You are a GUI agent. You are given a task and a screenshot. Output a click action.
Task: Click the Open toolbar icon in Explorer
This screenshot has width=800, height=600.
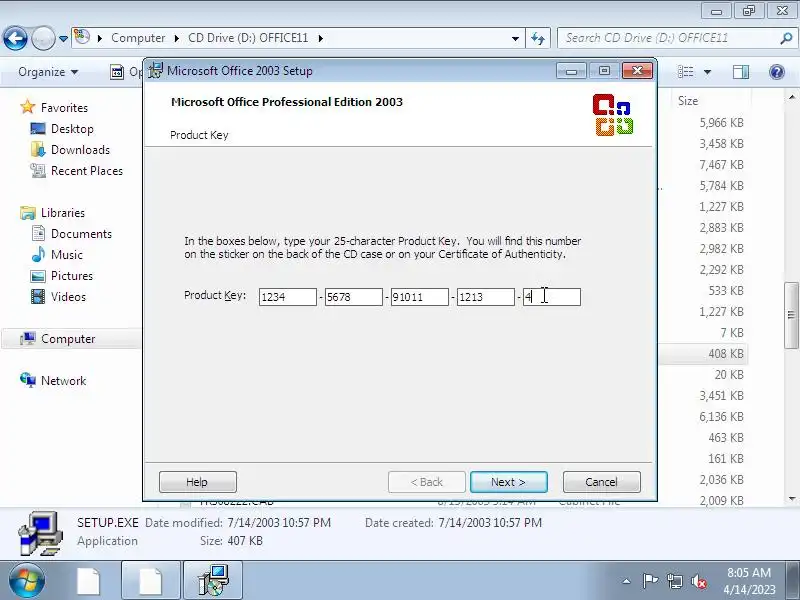[x=117, y=72]
